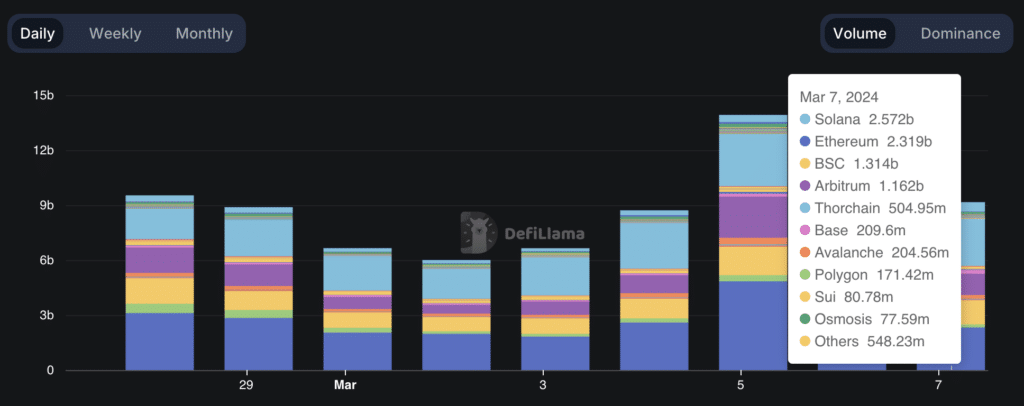Click the '29' x-axis date label
This screenshot has height=406, width=1024.
246,385
